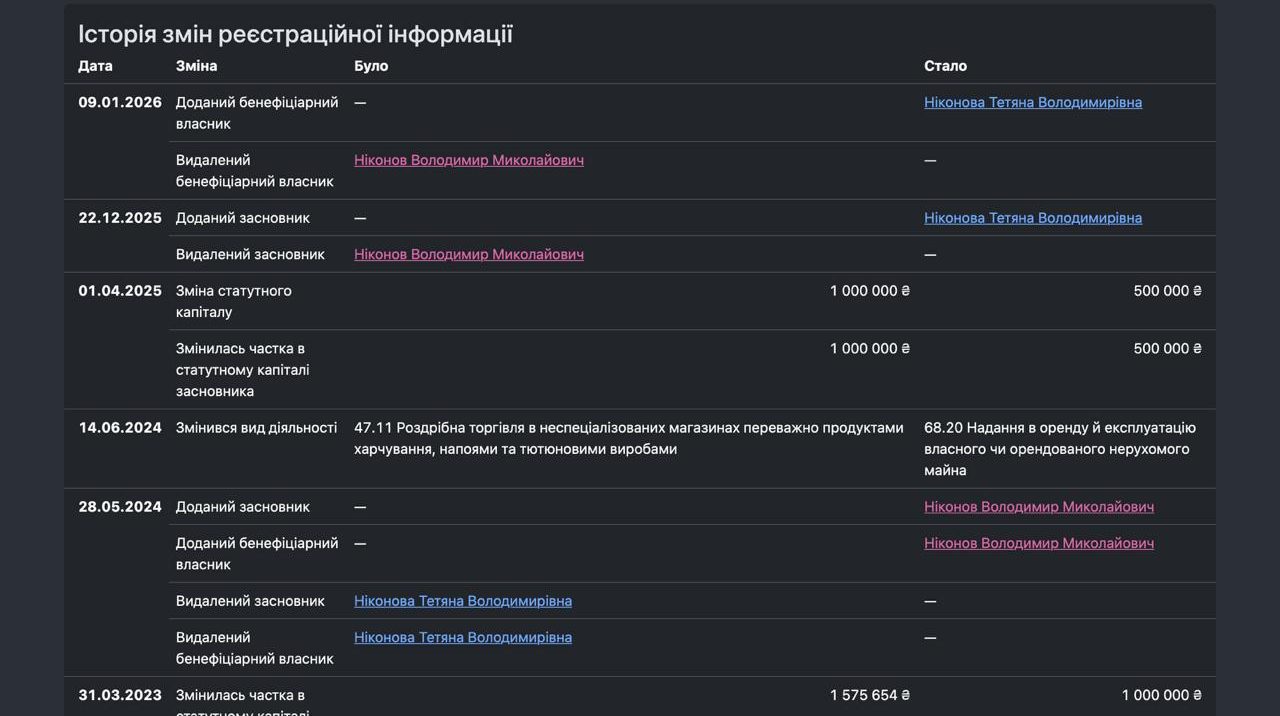Open Ніконова Тетяна Володимирівна profile dated 09.01.2026
1280x716 pixels.
(1032, 102)
